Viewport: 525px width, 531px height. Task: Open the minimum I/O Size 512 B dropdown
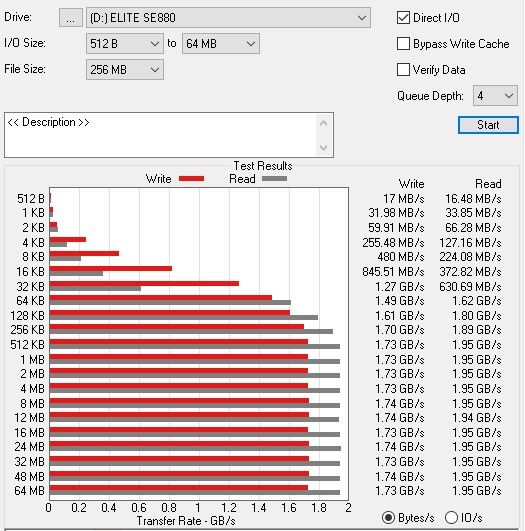pos(125,44)
